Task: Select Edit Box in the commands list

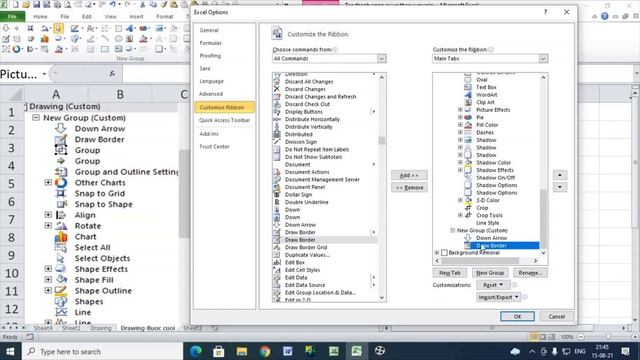Action: click(294, 262)
